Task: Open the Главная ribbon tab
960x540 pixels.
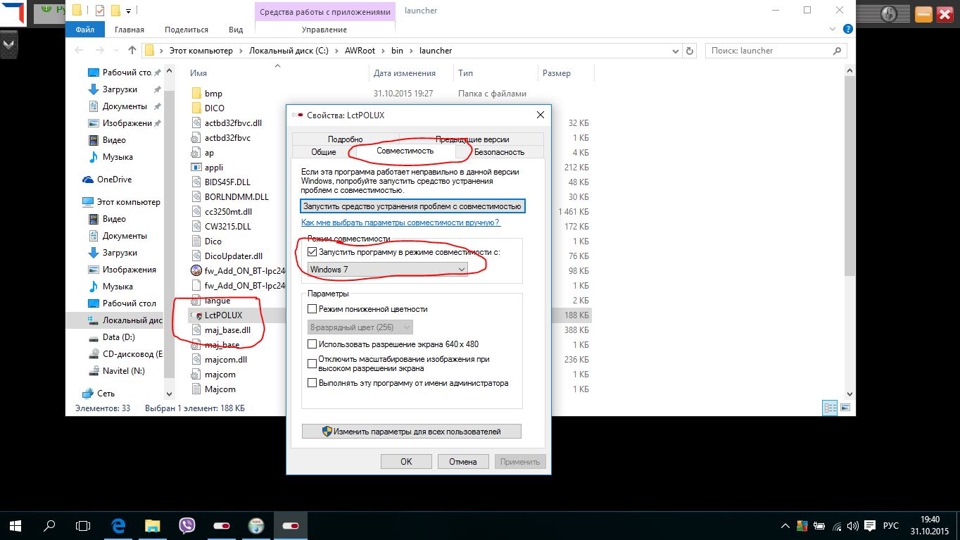Action: pyautogui.click(x=129, y=29)
